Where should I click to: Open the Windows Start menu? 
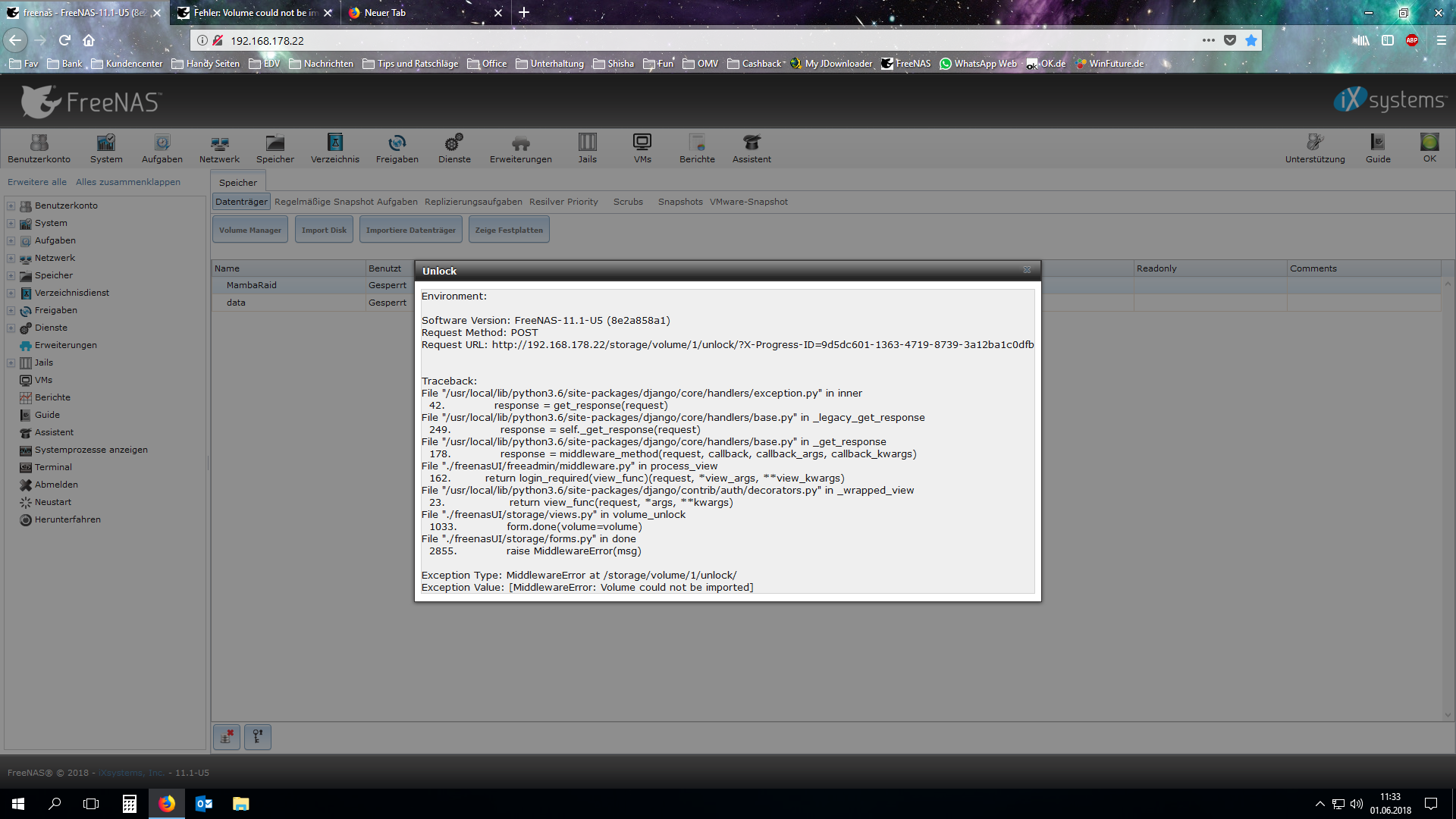coord(18,804)
